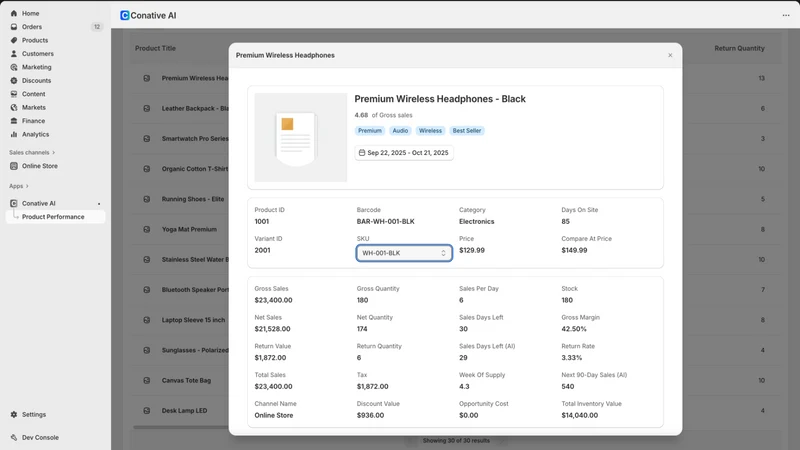Click Return Rate value 3.33%
This screenshot has width=800, height=450.
571,358
